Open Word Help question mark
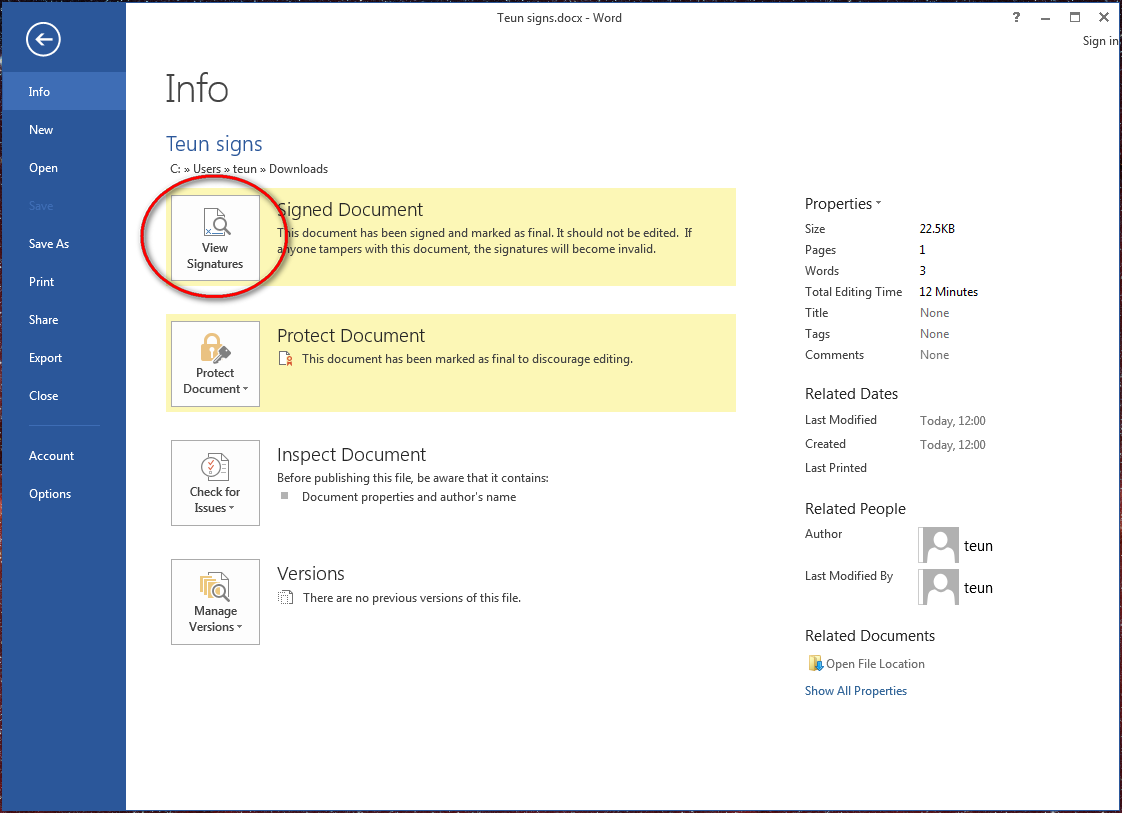This screenshot has width=1122, height=813. (1016, 18)
